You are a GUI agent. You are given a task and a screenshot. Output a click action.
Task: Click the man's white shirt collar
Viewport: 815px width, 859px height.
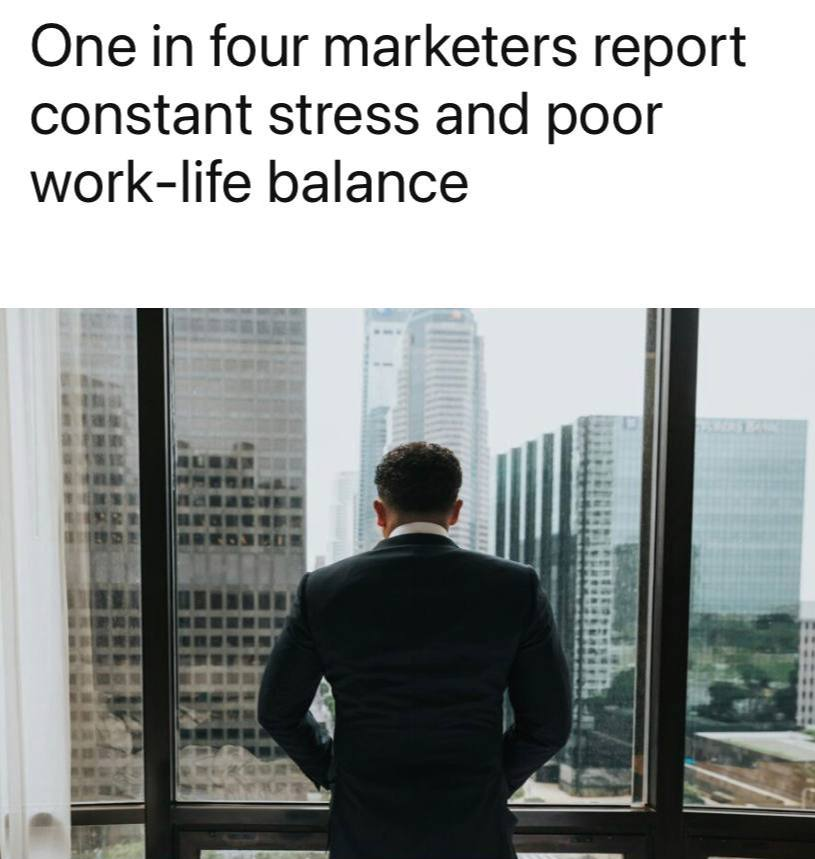click(418, 530)
